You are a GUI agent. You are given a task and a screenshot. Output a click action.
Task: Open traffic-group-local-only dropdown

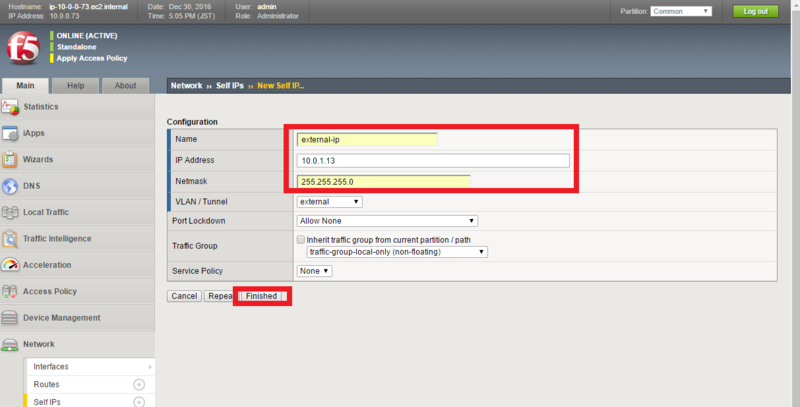[397, 252]
